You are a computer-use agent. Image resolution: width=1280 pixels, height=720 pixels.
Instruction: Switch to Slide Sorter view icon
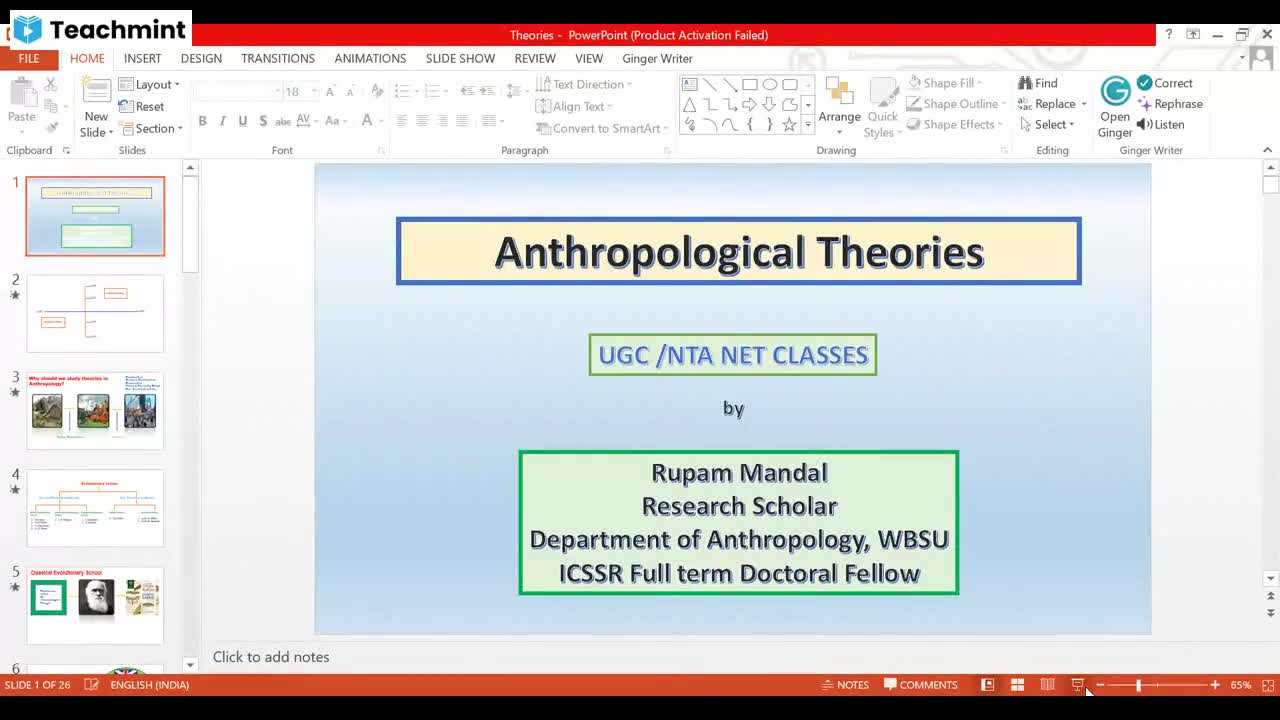pos(1017,684)
